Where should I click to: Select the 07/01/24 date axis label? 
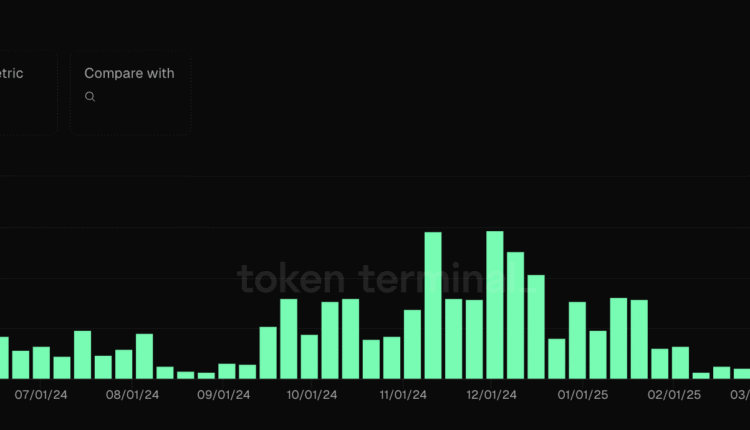coord(40,395)
